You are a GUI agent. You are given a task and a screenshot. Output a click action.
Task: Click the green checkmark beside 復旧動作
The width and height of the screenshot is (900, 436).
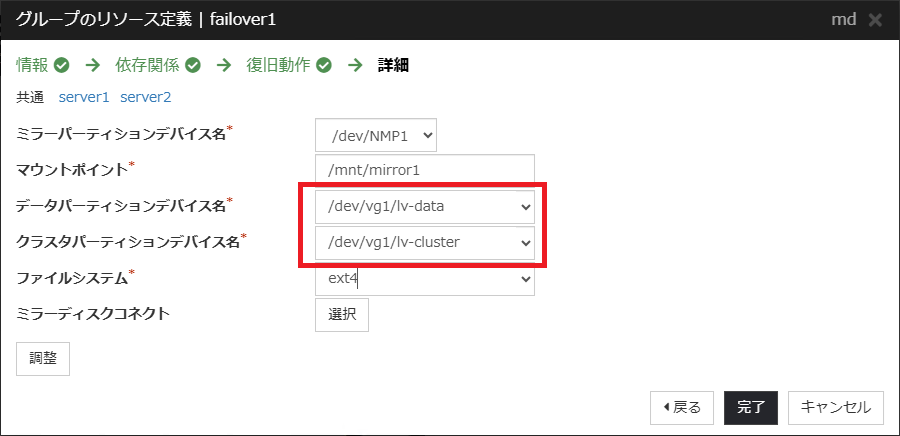(x=324, y=66)
